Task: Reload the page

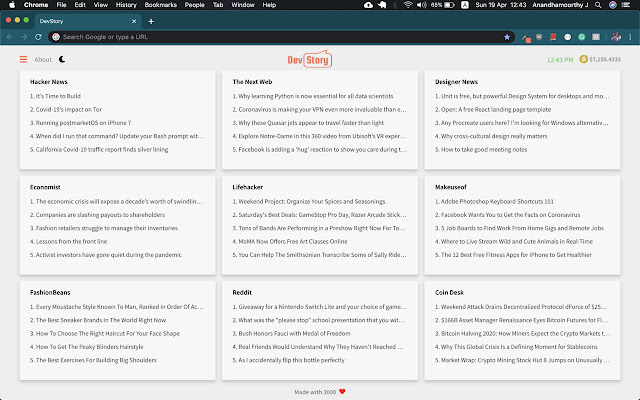Action: (38, 37)
